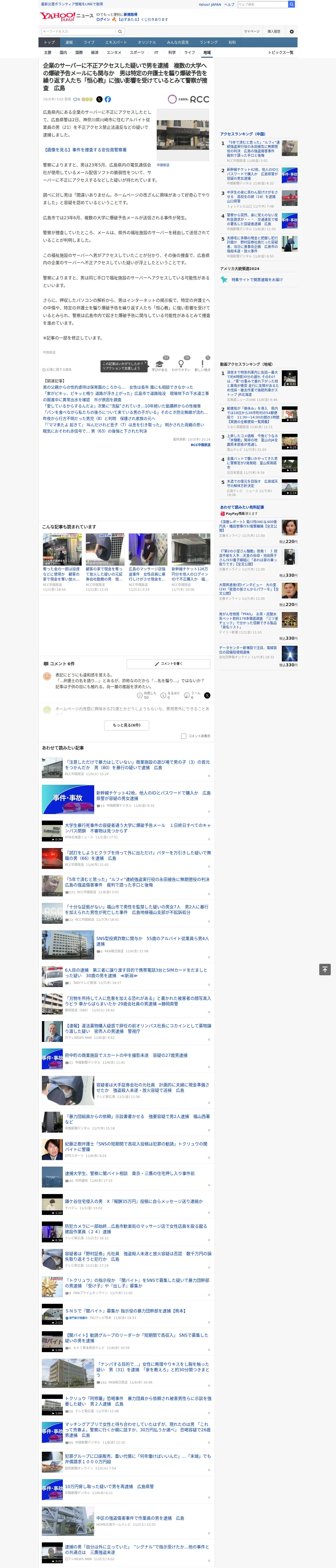This screenshot has width=336, height=1568.
Task: Open the スポーツ category
Action: coord(137,52)
